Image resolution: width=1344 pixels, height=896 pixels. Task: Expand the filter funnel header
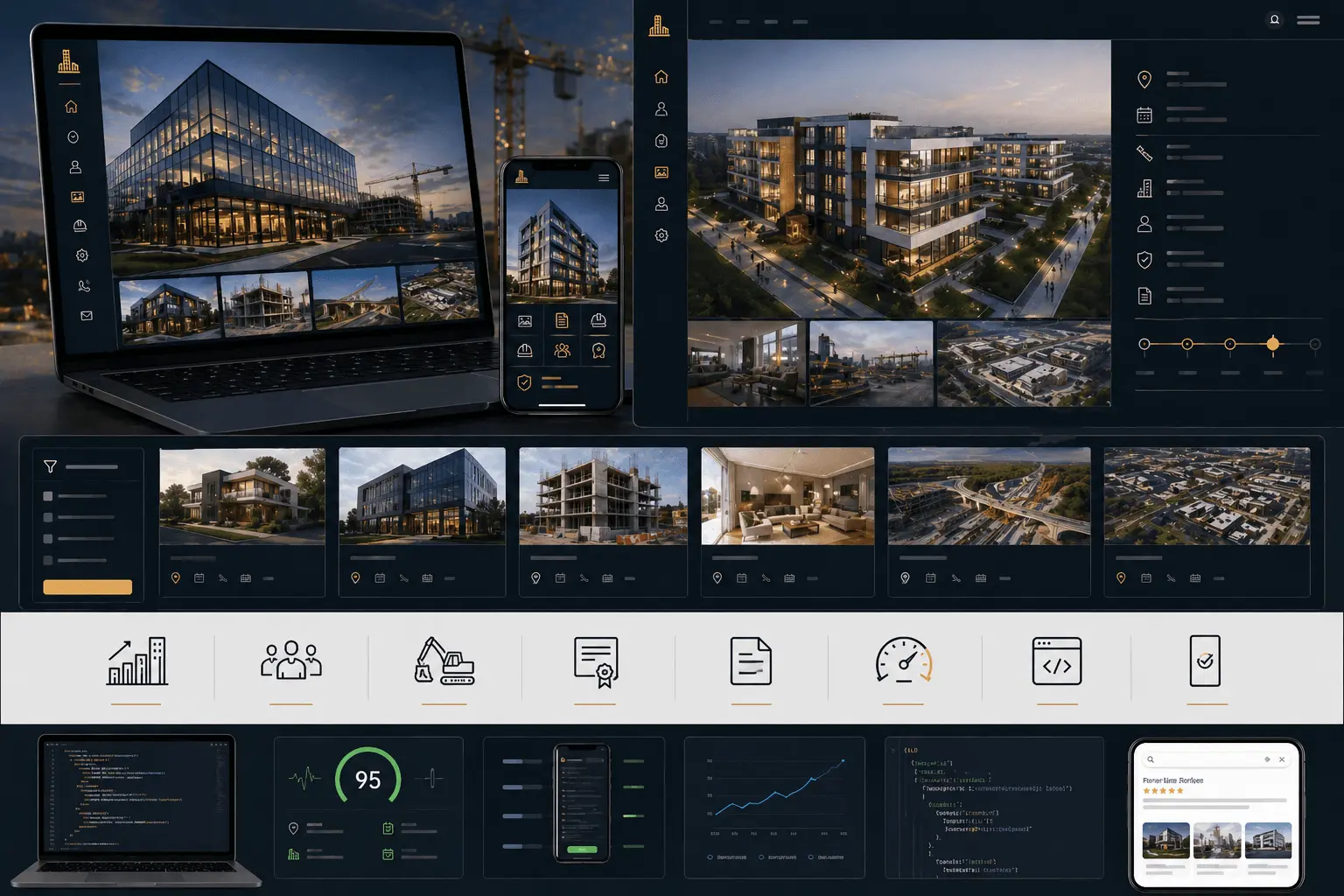[x=87, y=466]
